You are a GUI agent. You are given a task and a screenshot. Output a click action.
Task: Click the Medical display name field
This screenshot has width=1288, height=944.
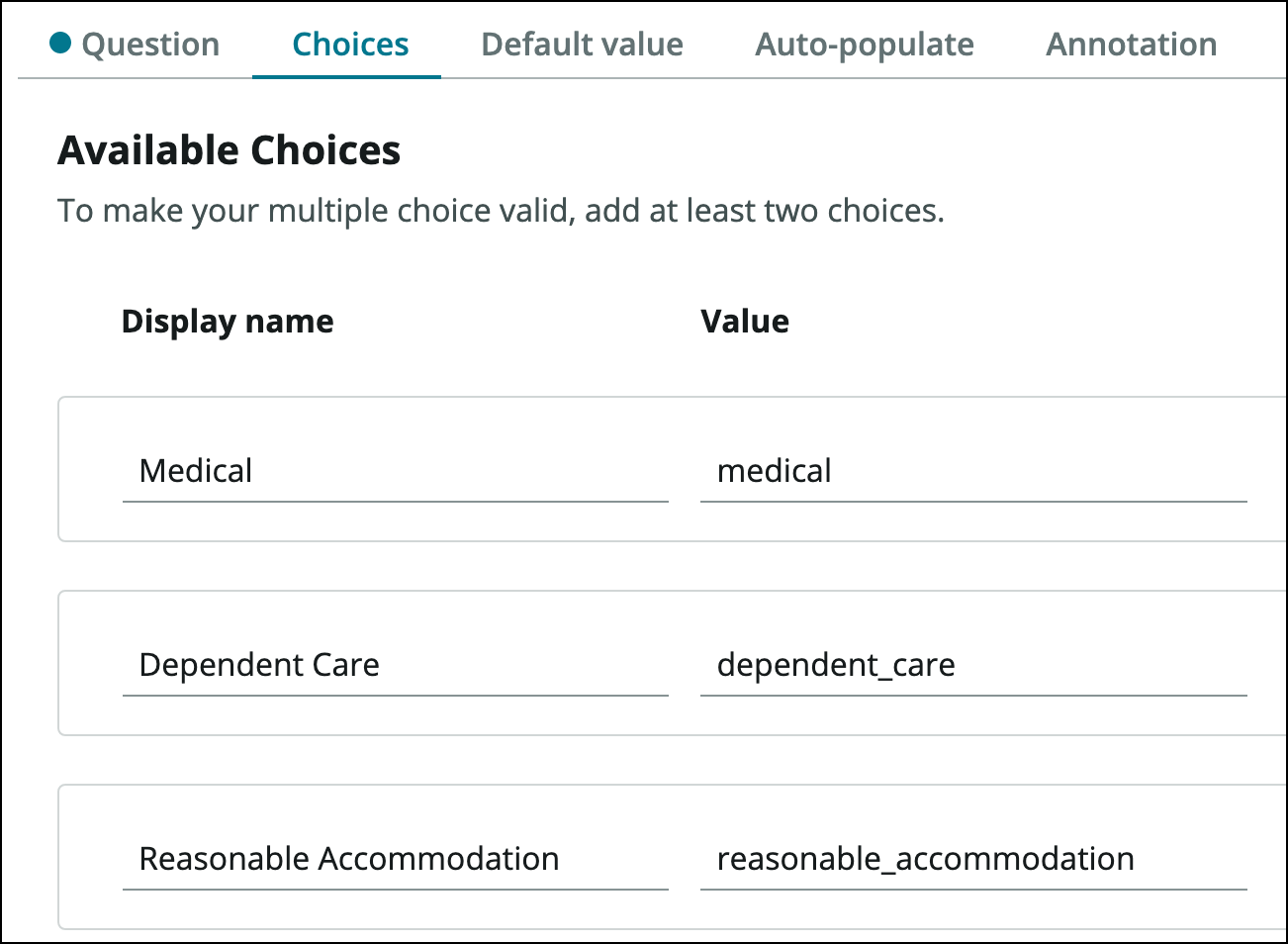pyautogui.click(x=394, y=471)
